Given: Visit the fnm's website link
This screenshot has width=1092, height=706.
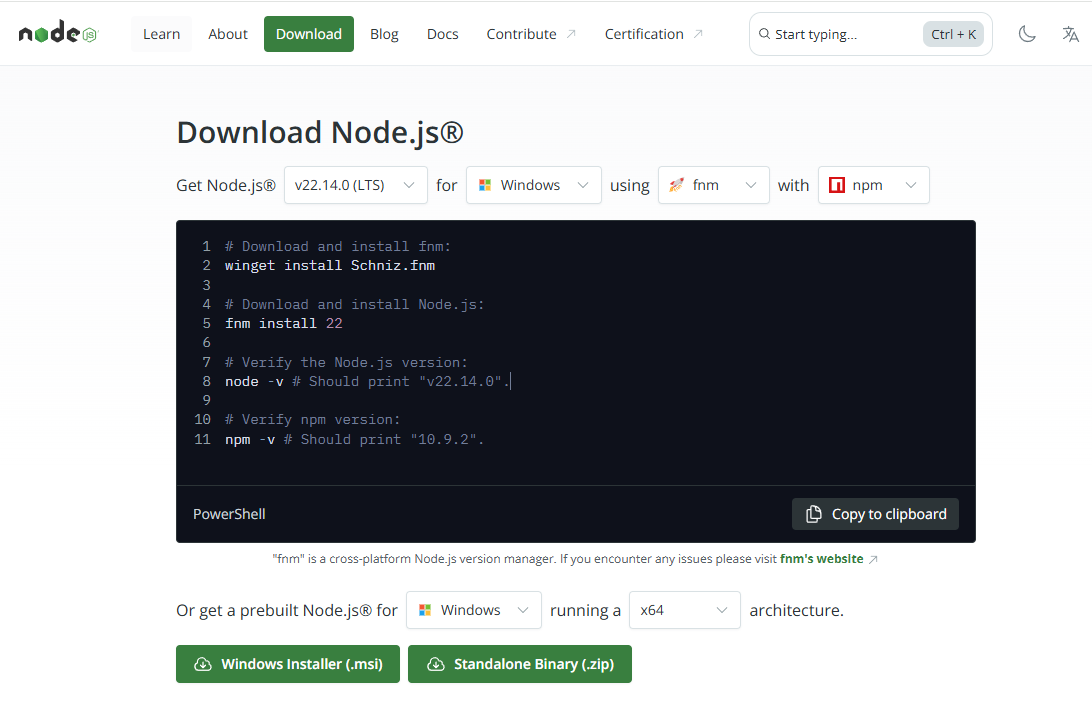Looking at the screenshot, I should [821, 559].
